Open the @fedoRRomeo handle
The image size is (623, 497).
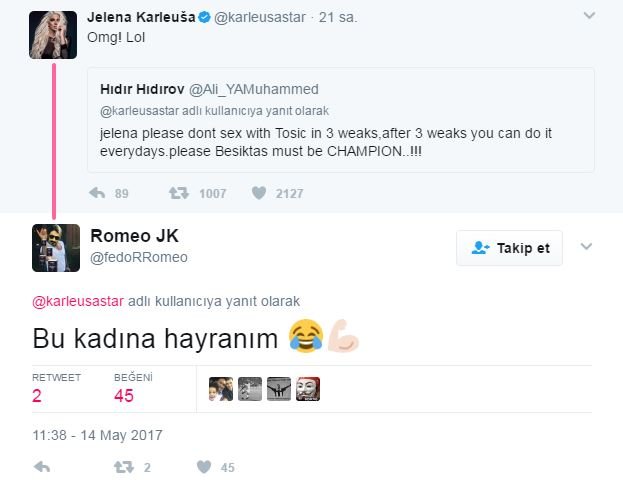(139, 257)
